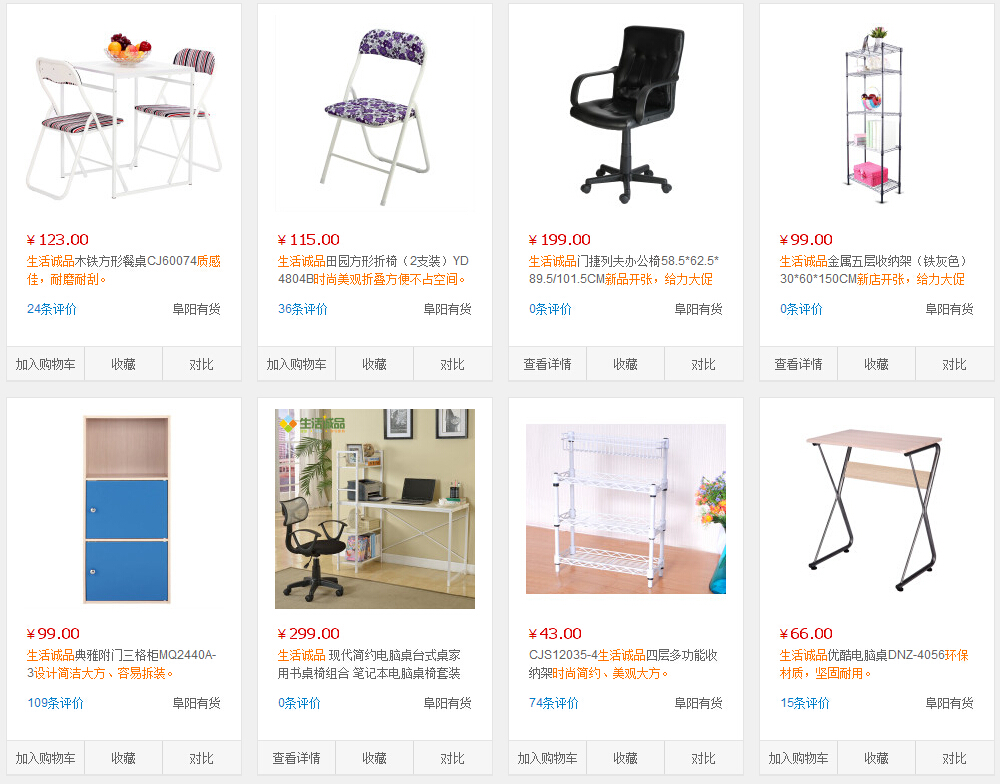Viewport: 1000px width, 784px height.
Task: Add the ¥115.00 folding chair to cart
Action: (x=297, y=364)
